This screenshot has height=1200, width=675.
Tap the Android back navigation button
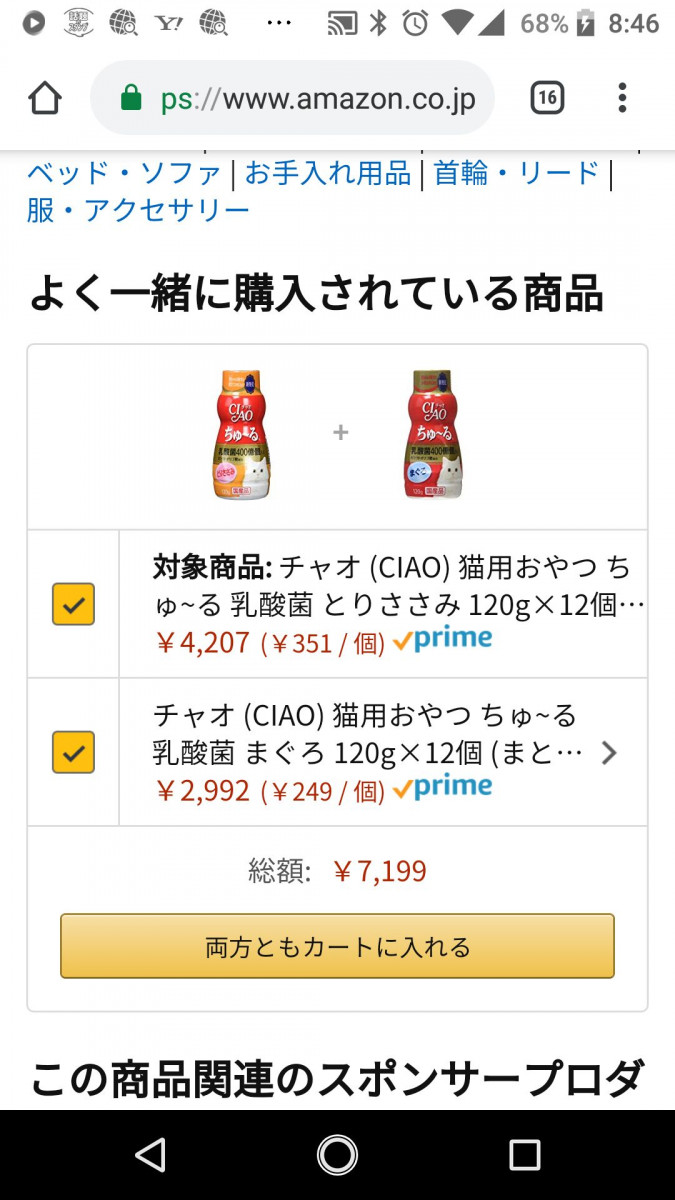point(150,1155)
